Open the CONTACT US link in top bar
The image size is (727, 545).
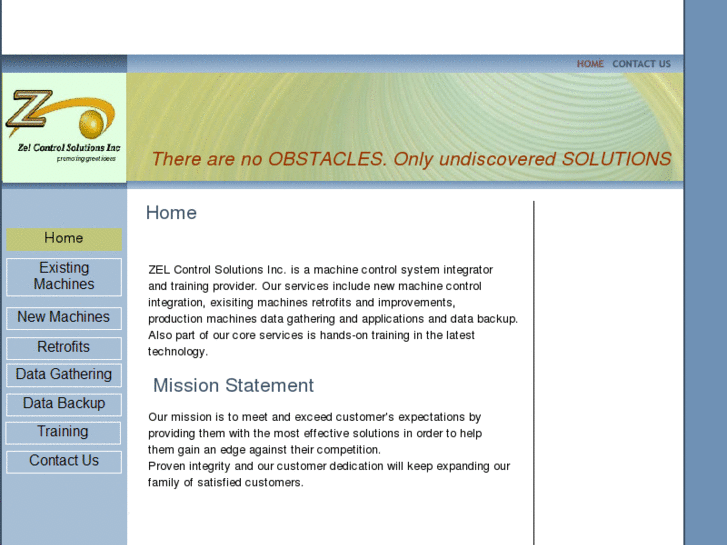[641, 64]
